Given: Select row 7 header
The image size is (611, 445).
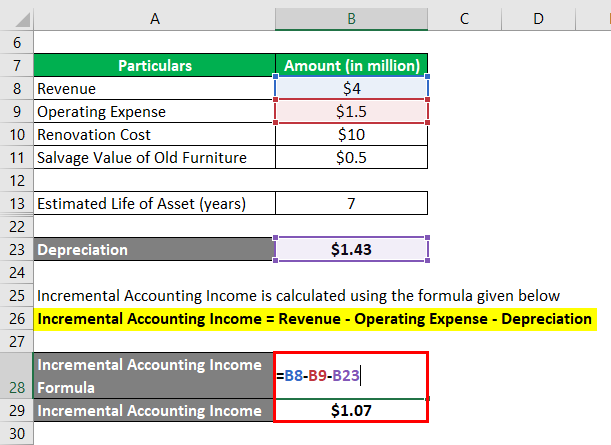Looking at the screenshot, I should tap(17, 65).
